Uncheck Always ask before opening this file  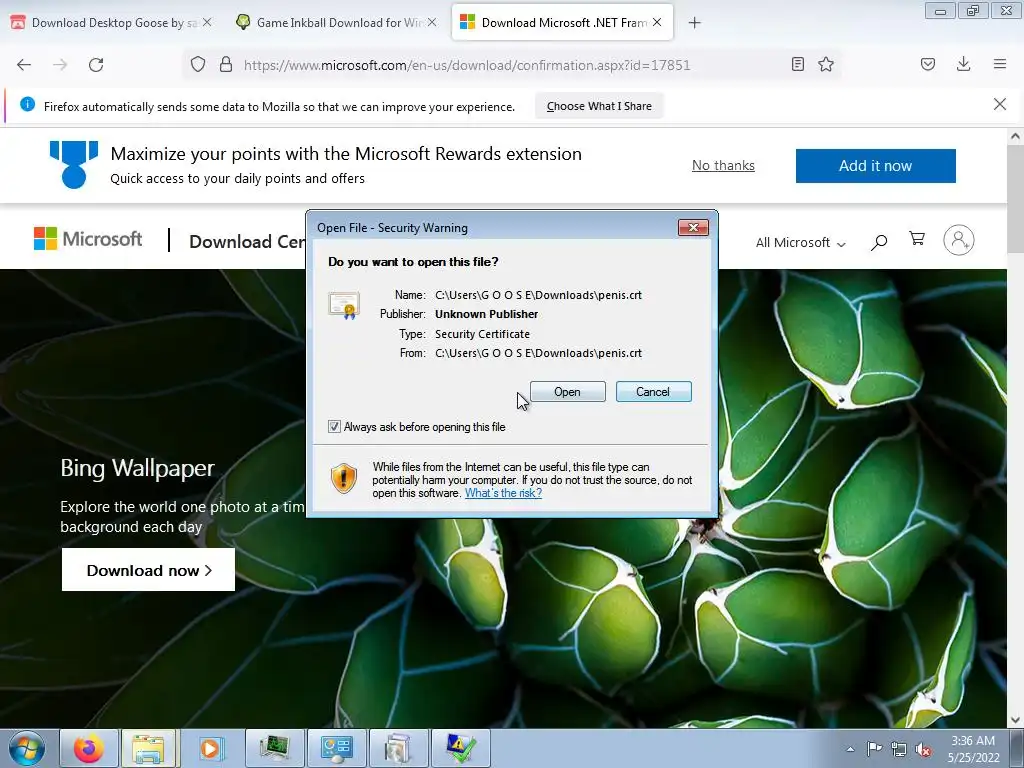click(334, 426)
